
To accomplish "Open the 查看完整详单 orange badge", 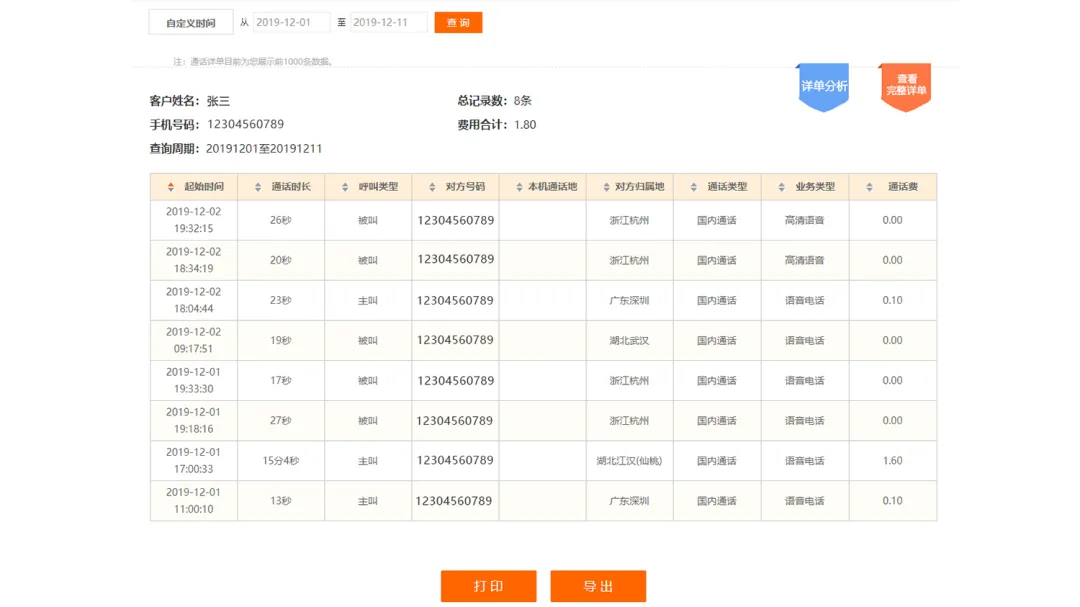I will tap(906, 87).
